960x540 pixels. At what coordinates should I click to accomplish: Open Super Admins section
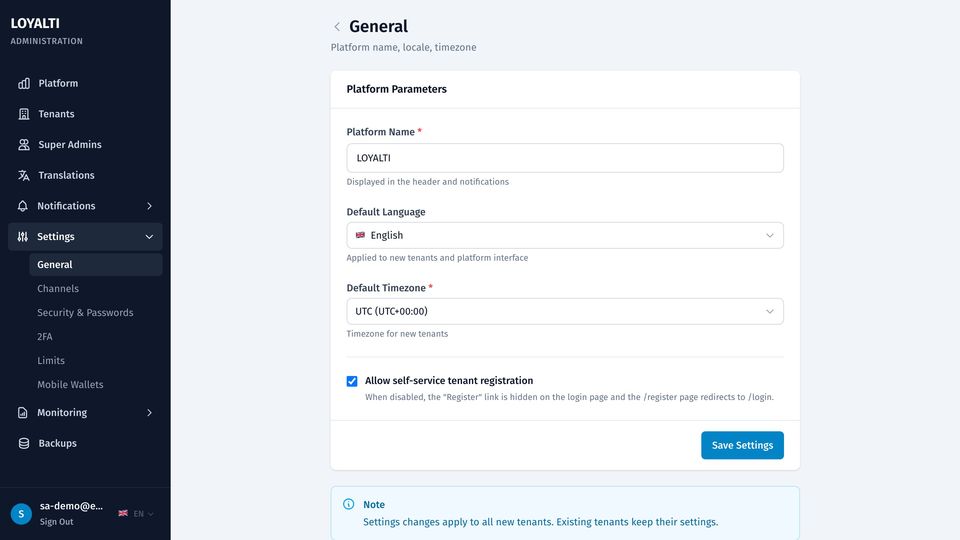[85, 144]
